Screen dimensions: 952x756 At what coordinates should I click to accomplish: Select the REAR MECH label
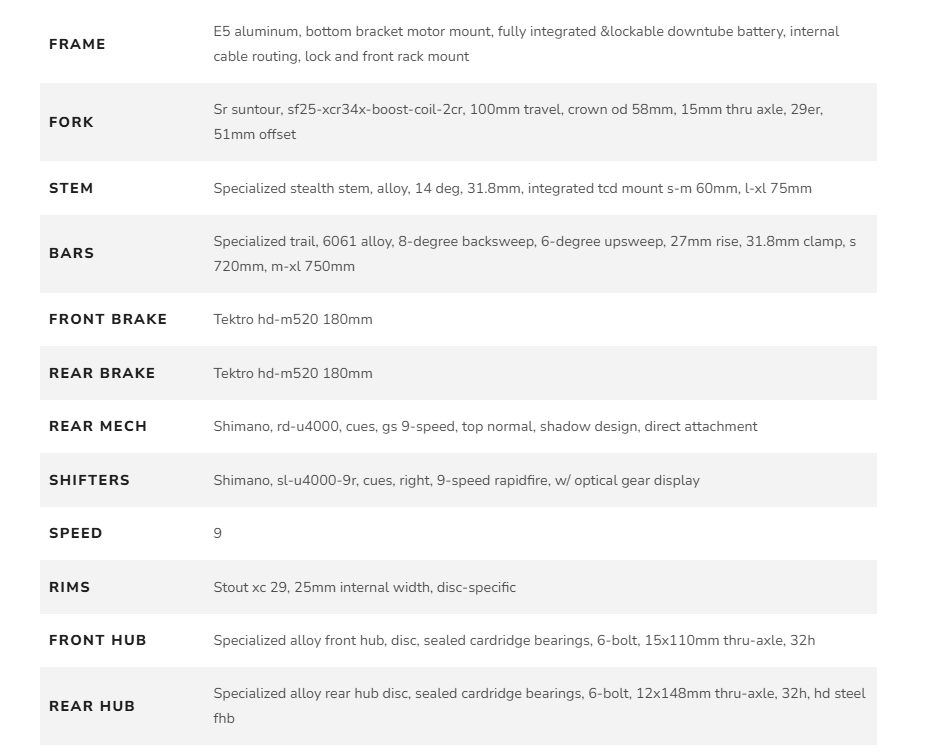pos(98,426)
